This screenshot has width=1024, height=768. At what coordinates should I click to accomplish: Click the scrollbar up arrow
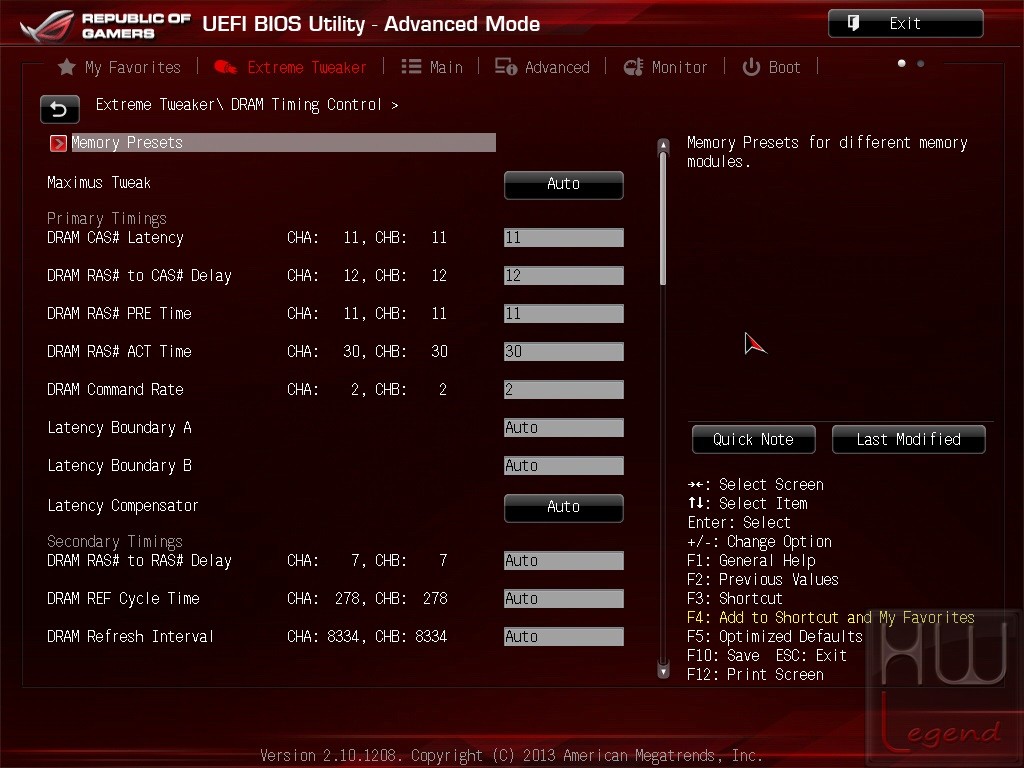[x=663, y=145]
